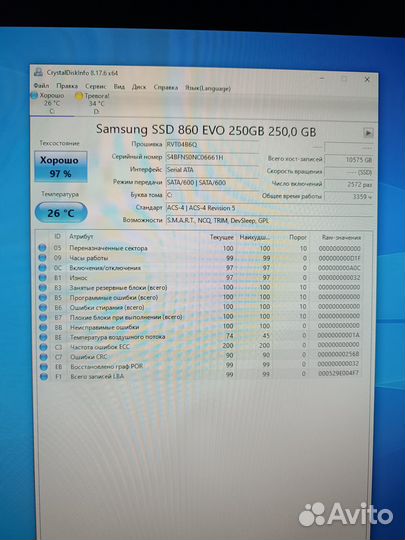Select the Износ attribute row
405x540 pixels.
tap(200, 278)
